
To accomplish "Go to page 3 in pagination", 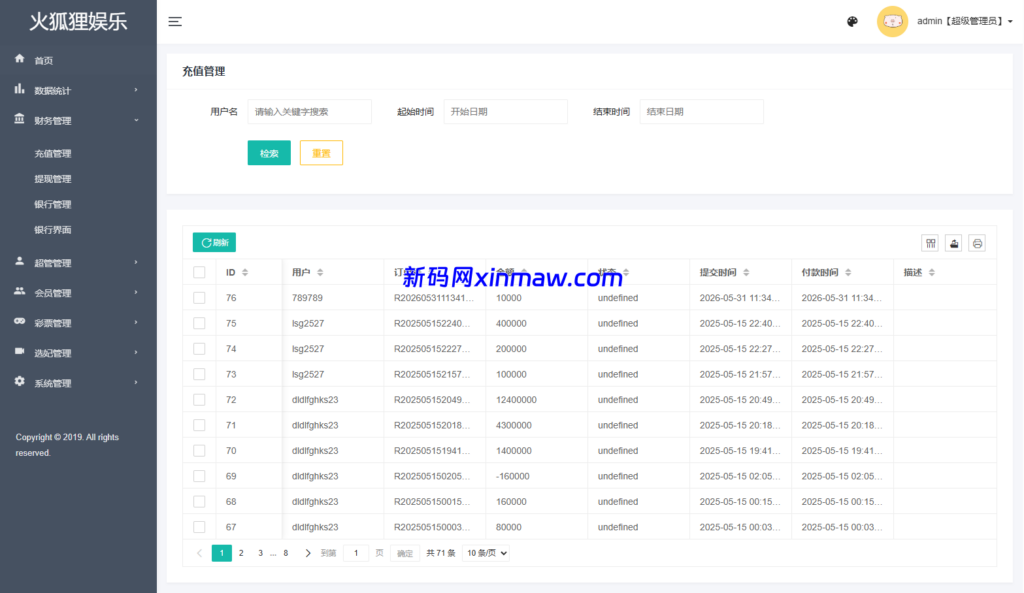I will click(260, 553).
